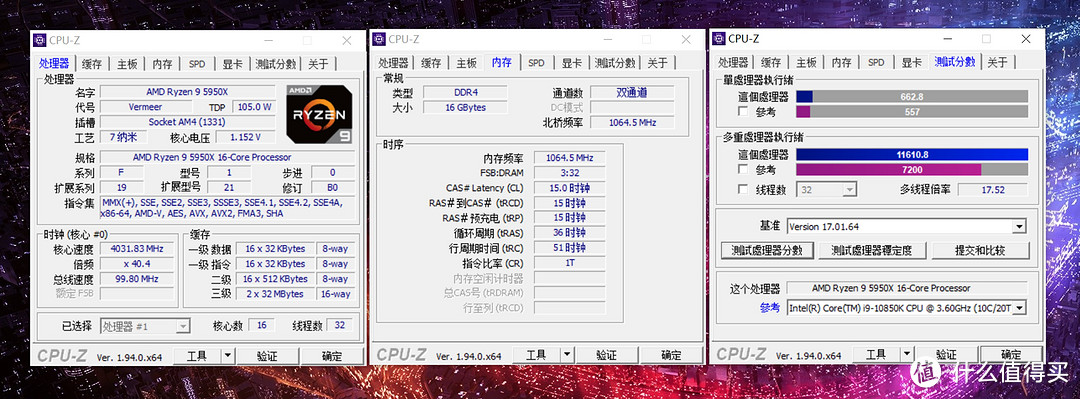Tick multi-thread 參考 checkbox in benchmark window
This screenshot has height=399, width=1080.
[x=742, y=170]
